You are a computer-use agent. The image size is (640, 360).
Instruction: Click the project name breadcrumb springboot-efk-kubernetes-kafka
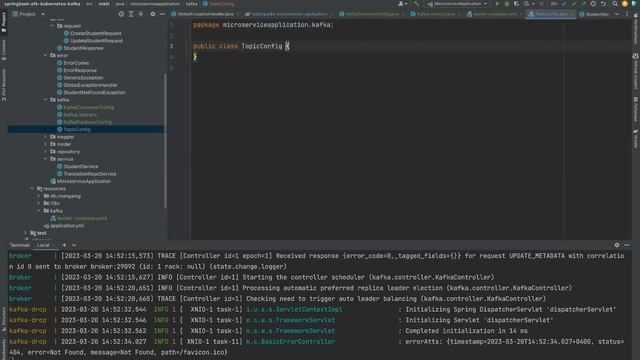tap(42, 4)
